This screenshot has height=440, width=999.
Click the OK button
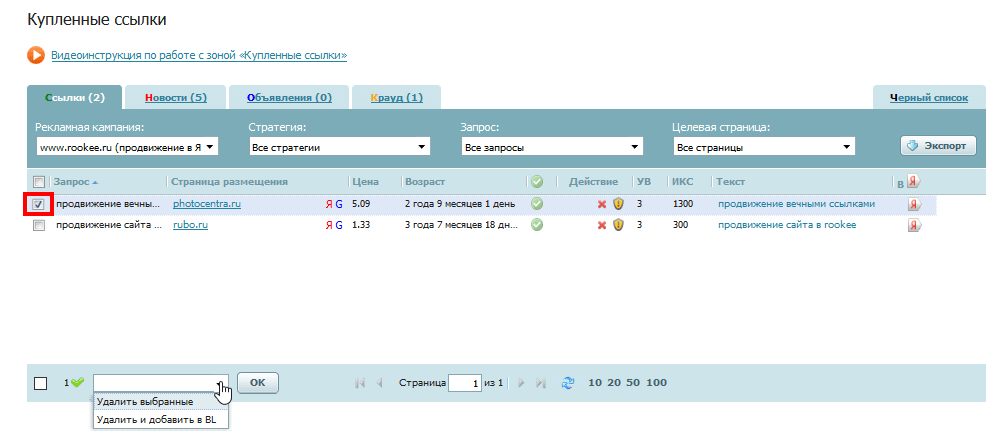pos(257,383)
